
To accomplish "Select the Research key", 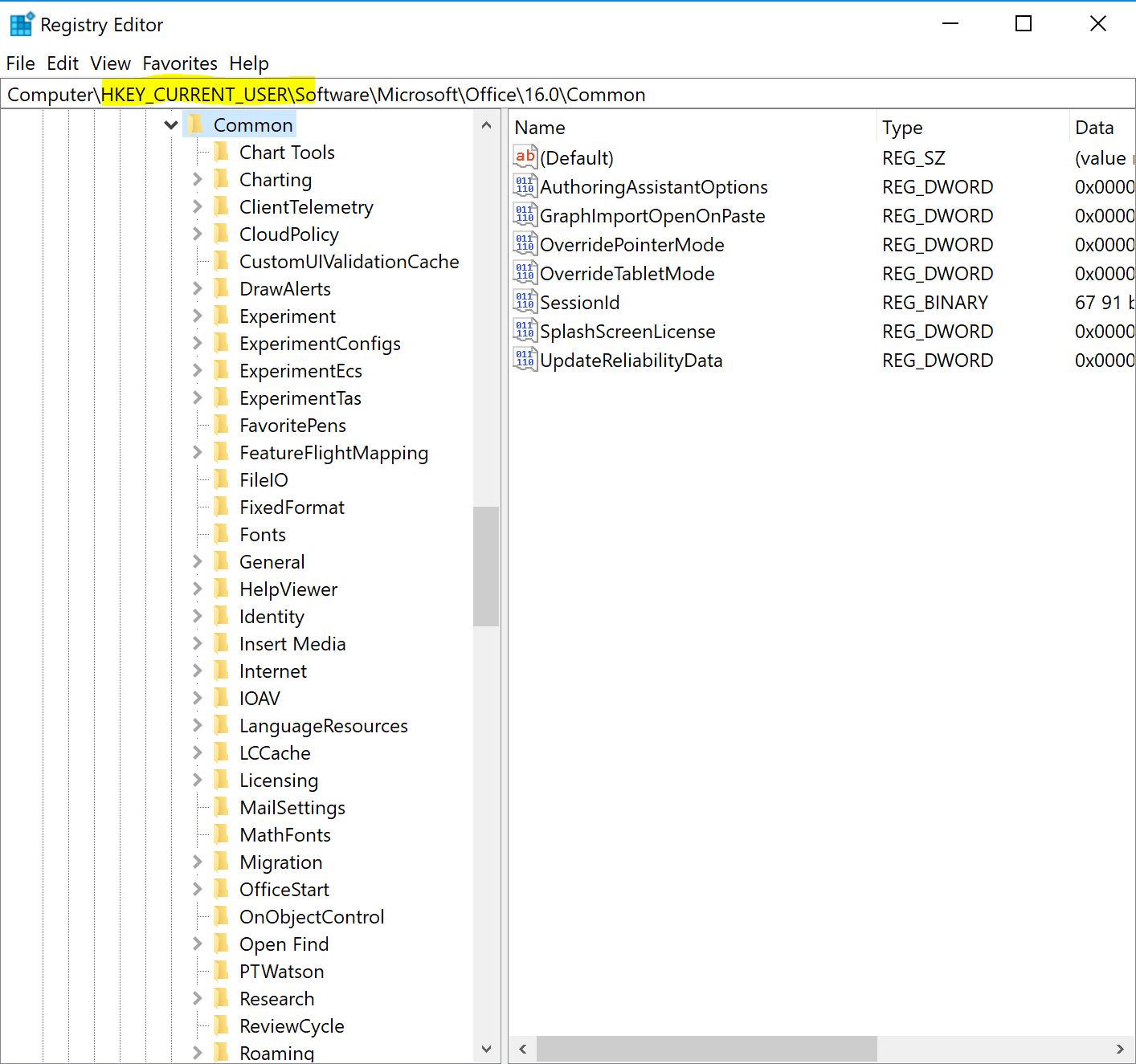I will pos(276,998).
